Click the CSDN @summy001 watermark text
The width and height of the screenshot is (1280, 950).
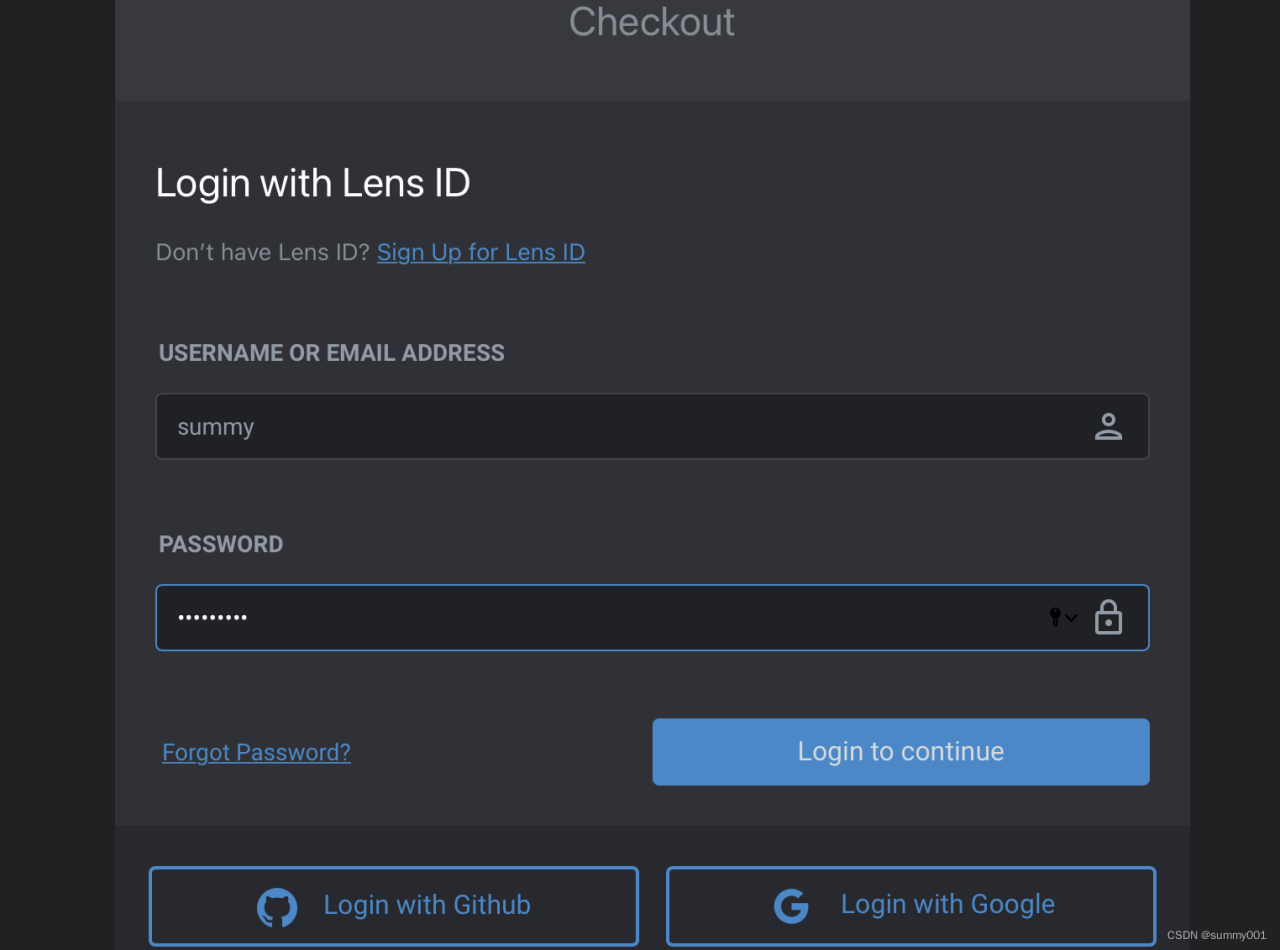[1216, 936]
